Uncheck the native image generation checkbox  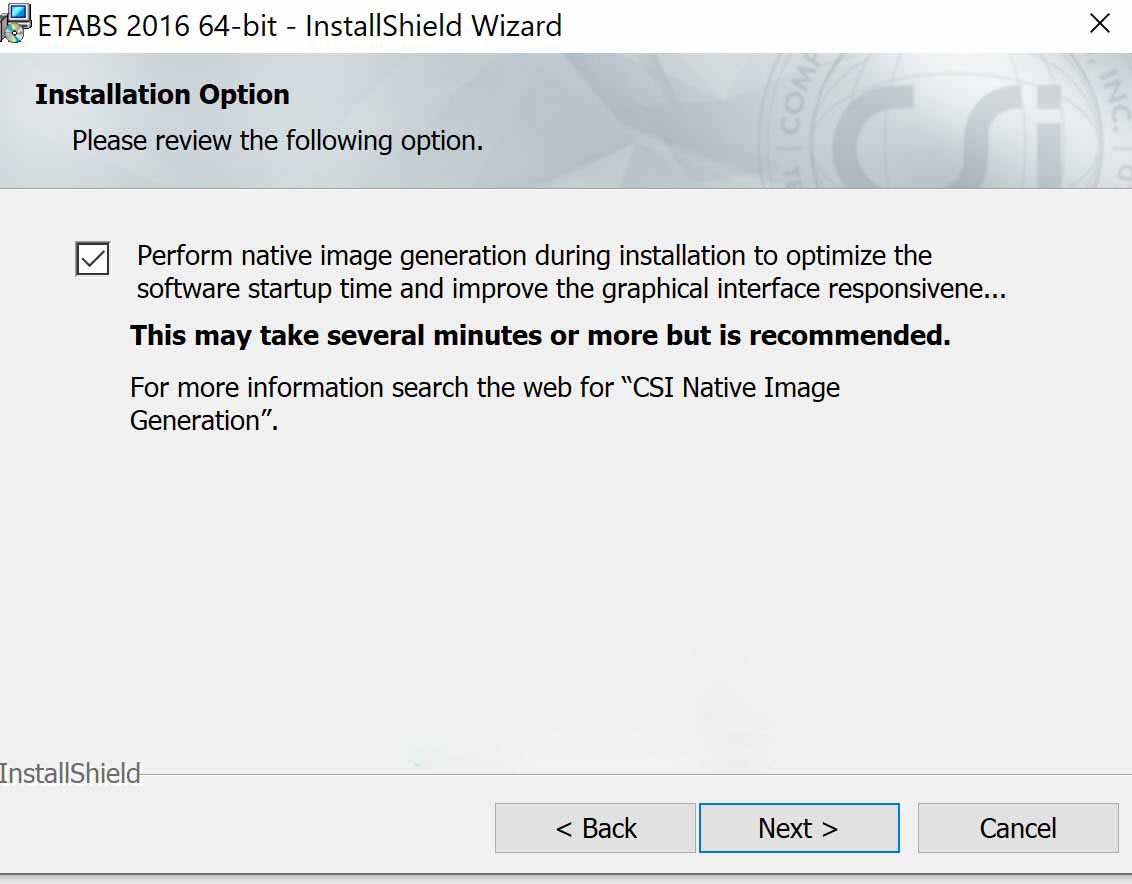(x=93, y=259)
